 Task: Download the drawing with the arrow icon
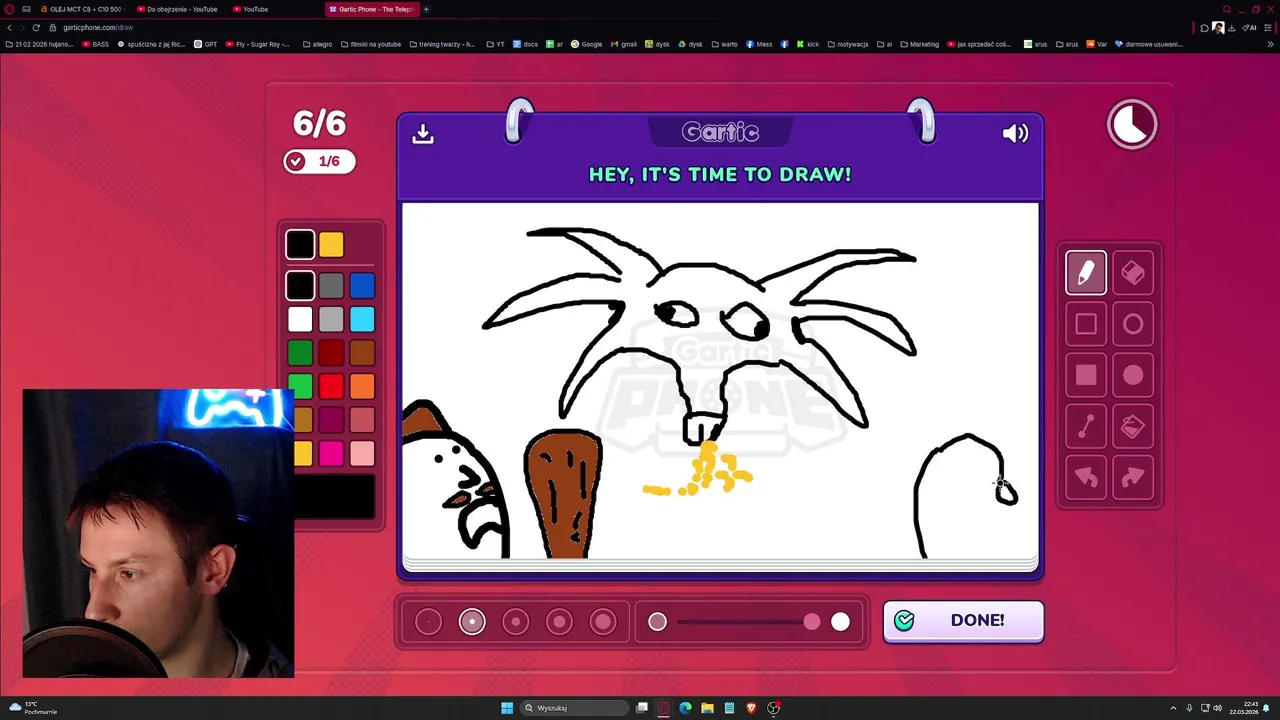click(x=423, y=133)
